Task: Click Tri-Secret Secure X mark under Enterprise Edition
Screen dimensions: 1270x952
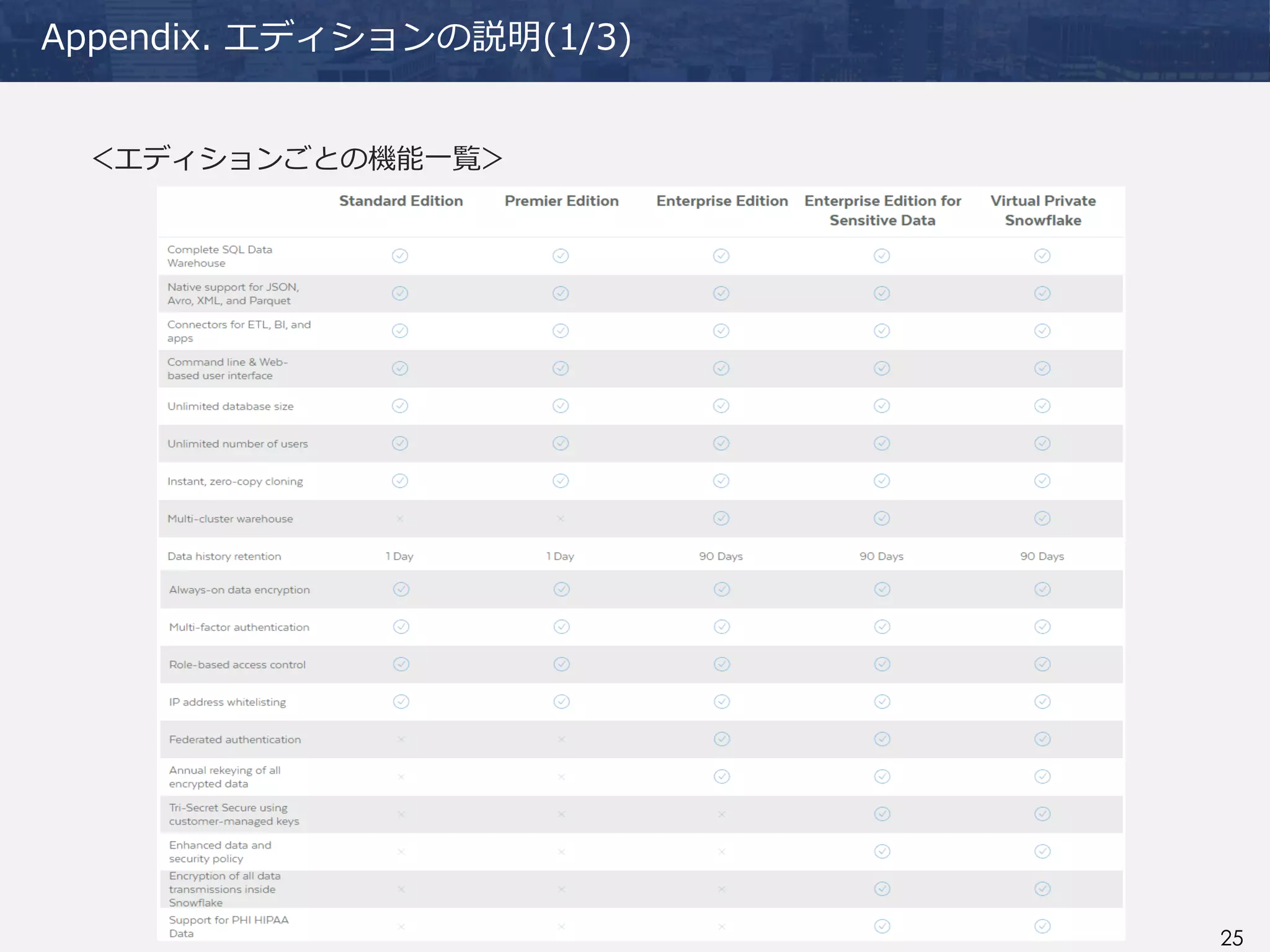Action: [x=722, y=814]
